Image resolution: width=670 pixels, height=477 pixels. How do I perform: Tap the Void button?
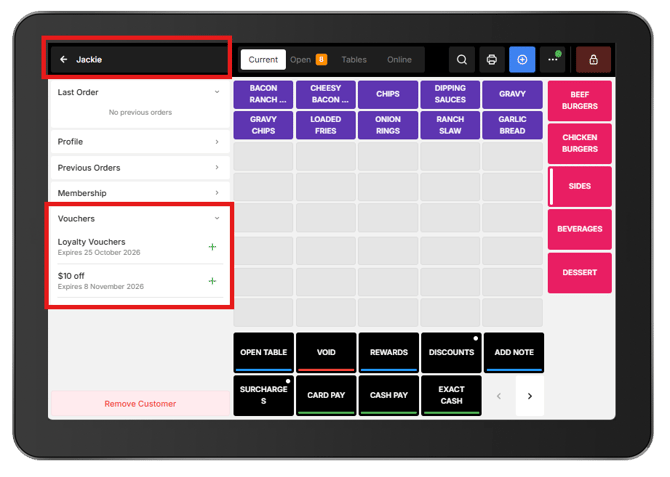326,353
